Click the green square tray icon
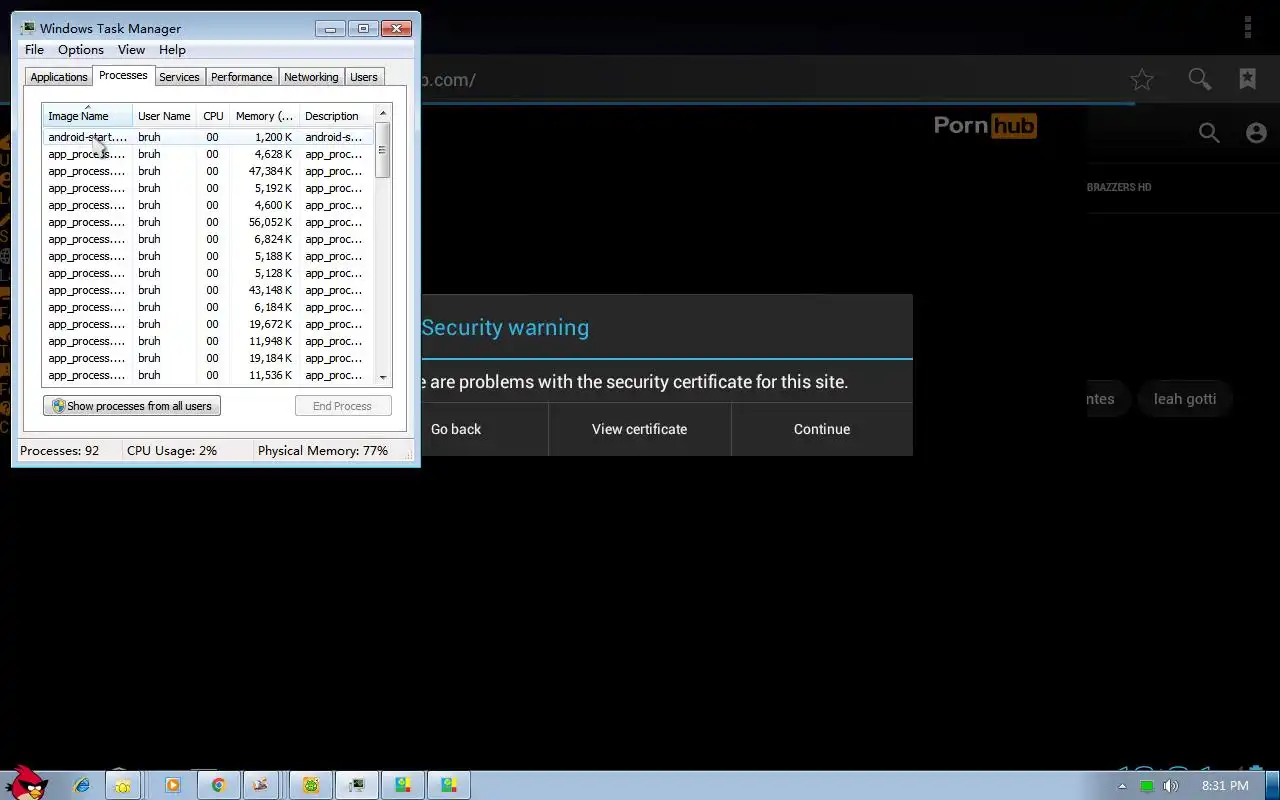The height and width of the screenshot is (800, 1280). pyautogui.click(x=1147, y=786)
